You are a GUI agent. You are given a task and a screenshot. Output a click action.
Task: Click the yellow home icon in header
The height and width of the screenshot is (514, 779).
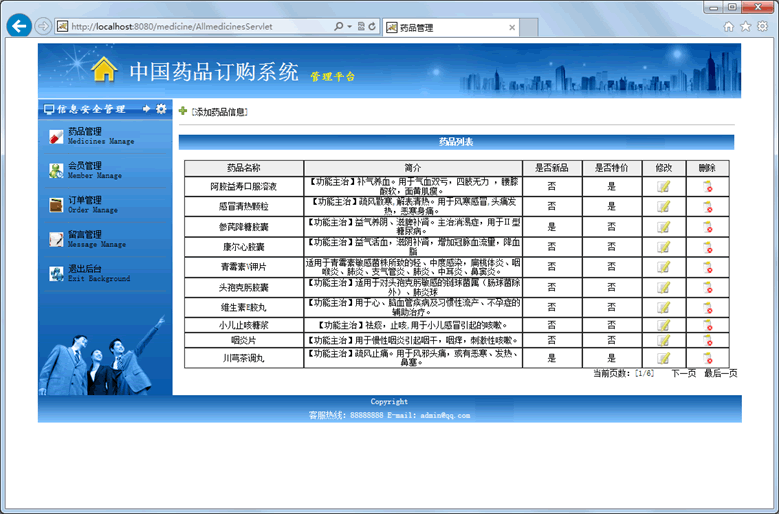click(x=104, y=69)
